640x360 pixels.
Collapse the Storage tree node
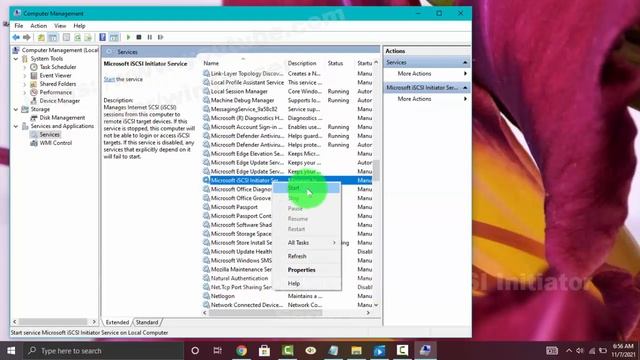click(x=16, y=109)
